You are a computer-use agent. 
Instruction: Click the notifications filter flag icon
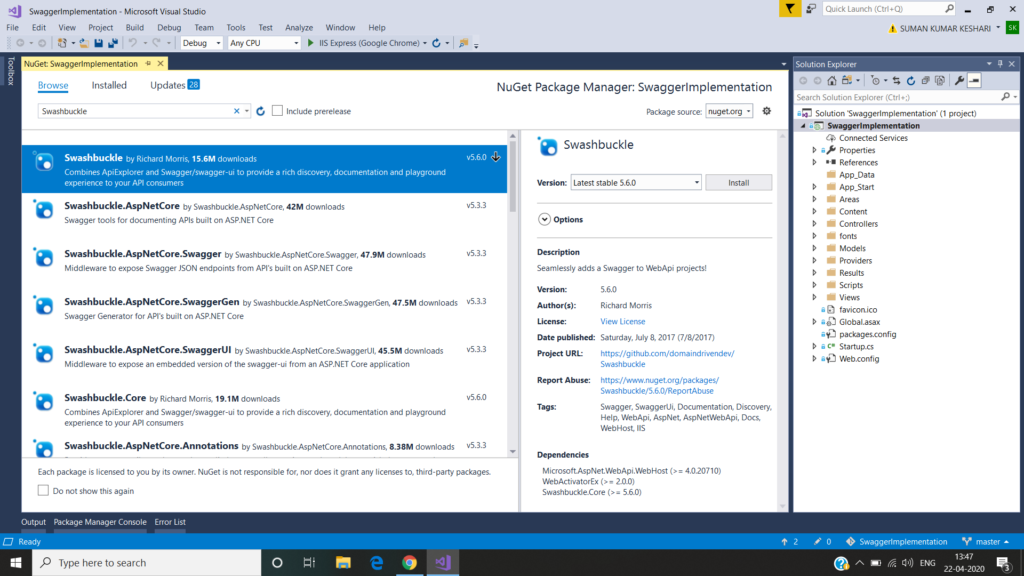(x=790, y=8)
